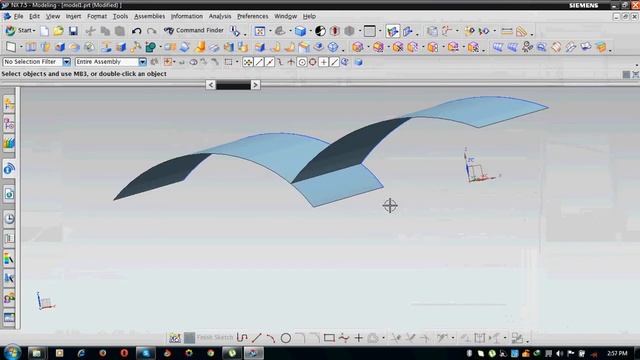Select the Studio Spline sketch tool

pos(344,338)
